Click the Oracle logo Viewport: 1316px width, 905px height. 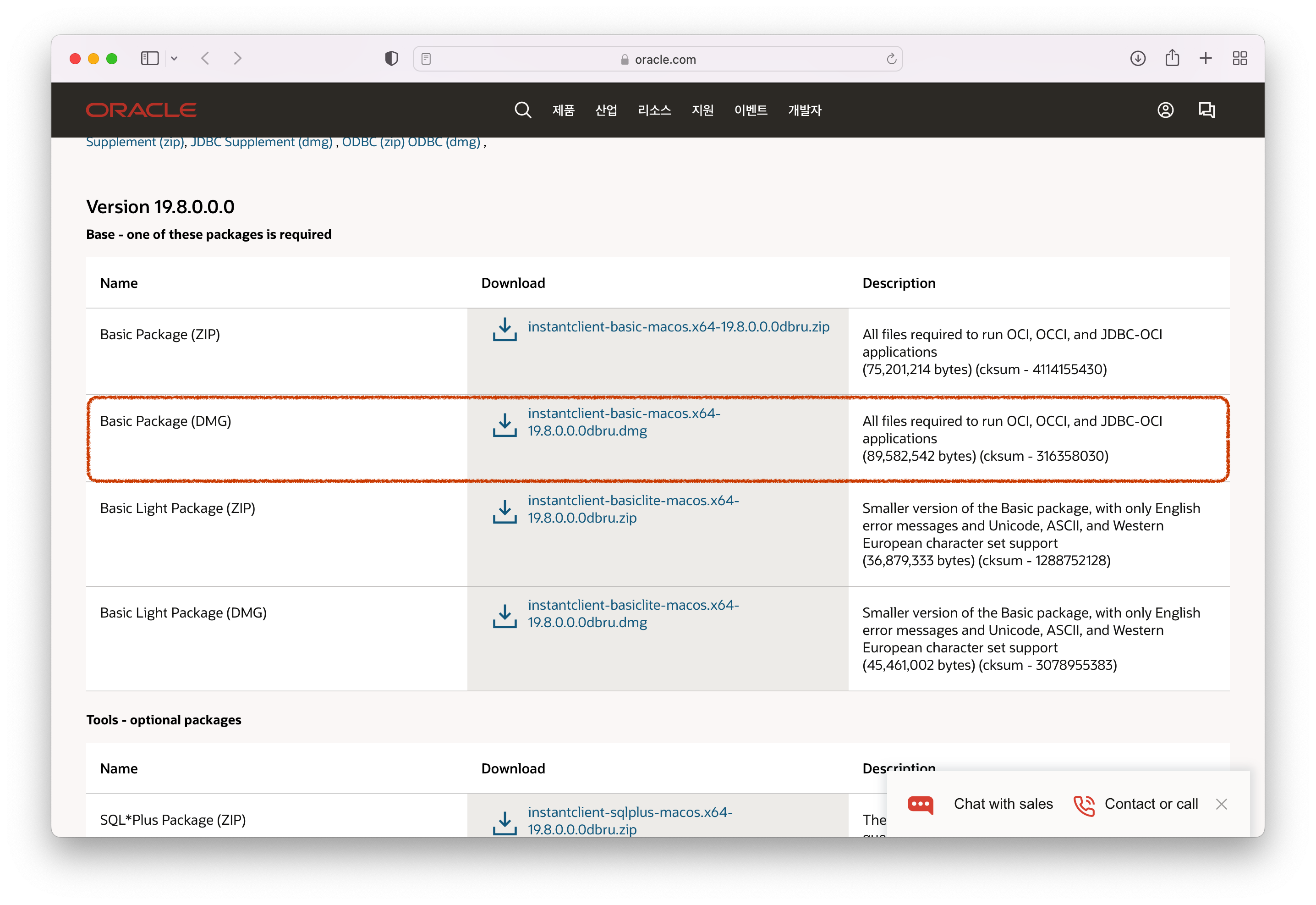click(x=141, y=110)
